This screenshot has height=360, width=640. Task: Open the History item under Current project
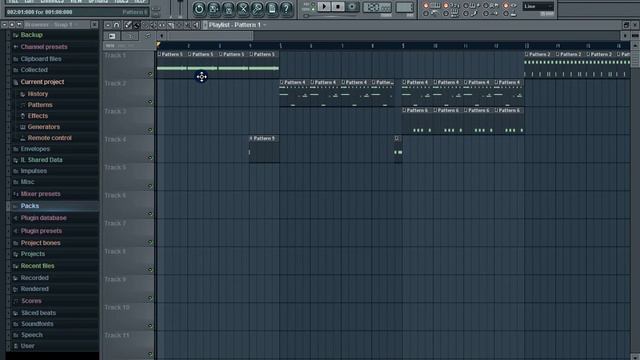pyautogui.click(x=38, y=94)
